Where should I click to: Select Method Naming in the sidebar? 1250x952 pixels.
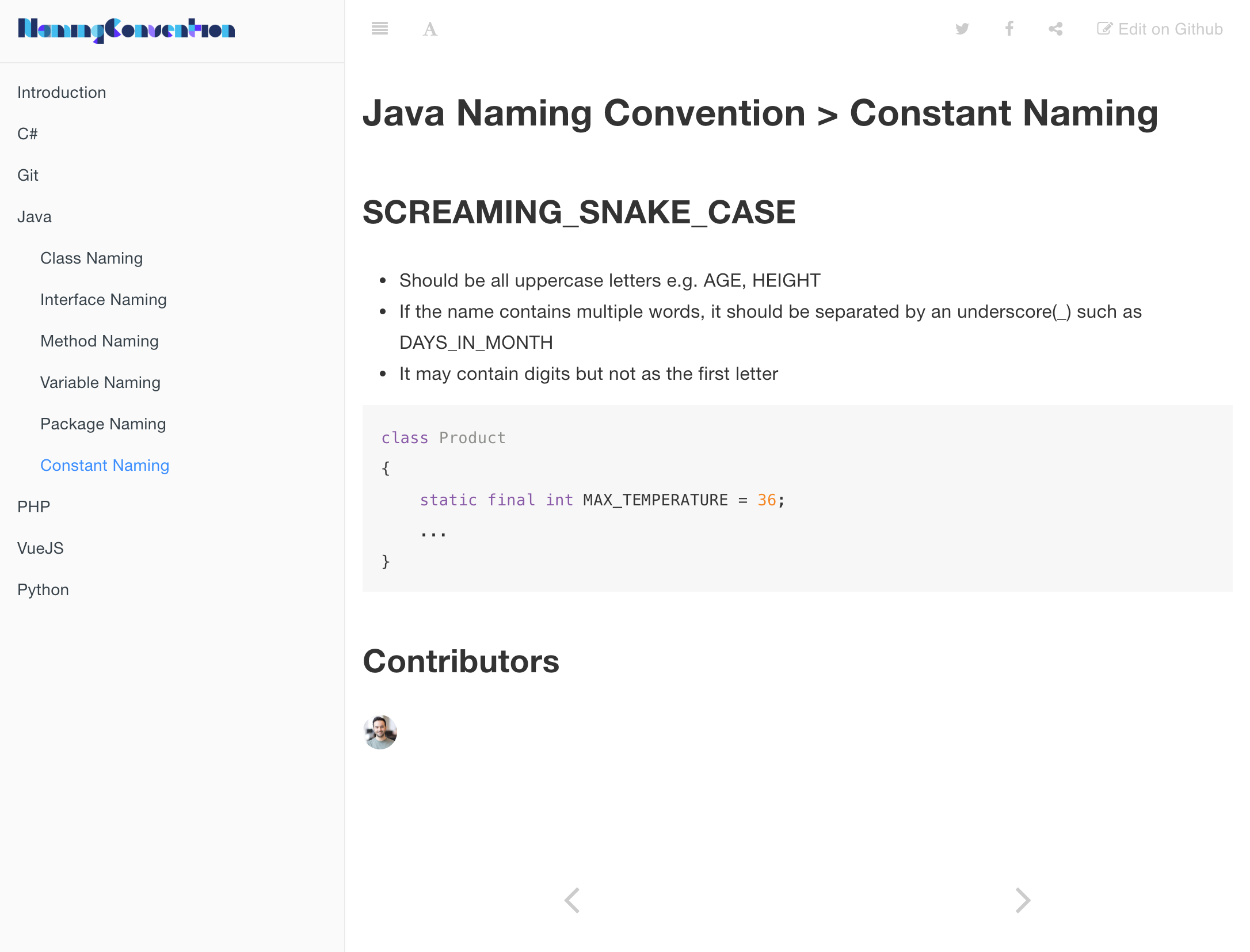point(99,341)
